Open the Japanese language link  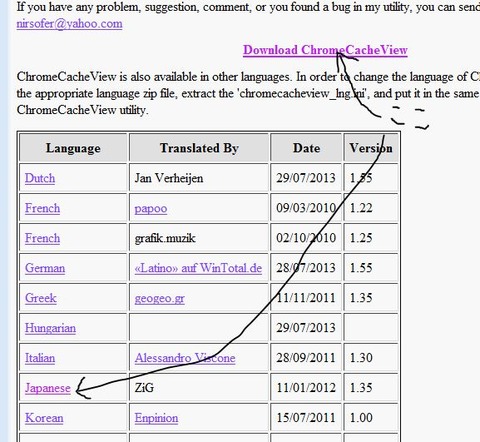coord(48,388)
